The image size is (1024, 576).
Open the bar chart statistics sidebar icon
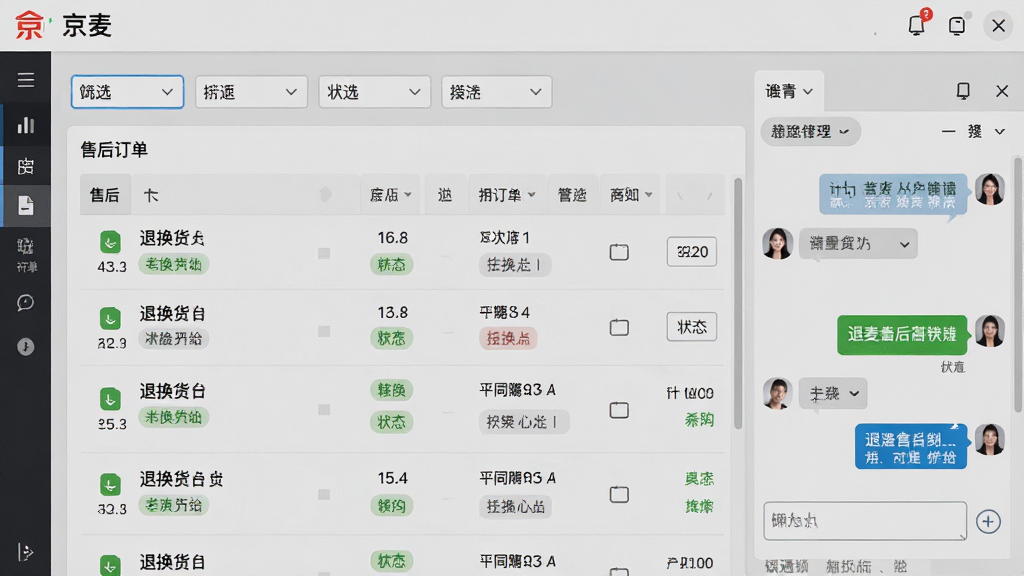pos(25,125)
